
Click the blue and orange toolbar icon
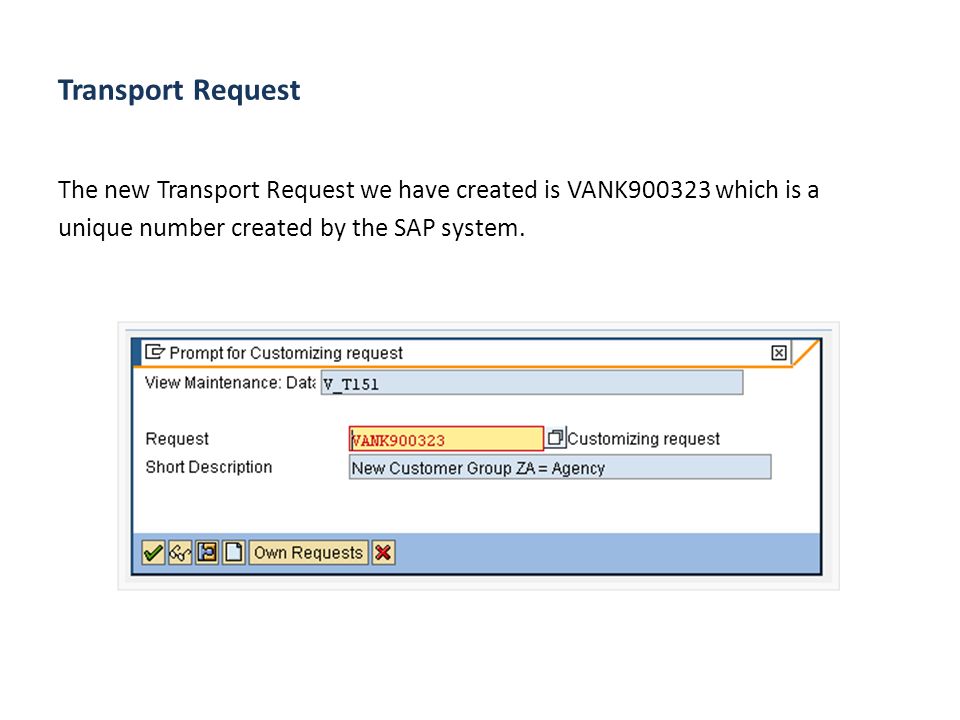[x=207, y=553]
